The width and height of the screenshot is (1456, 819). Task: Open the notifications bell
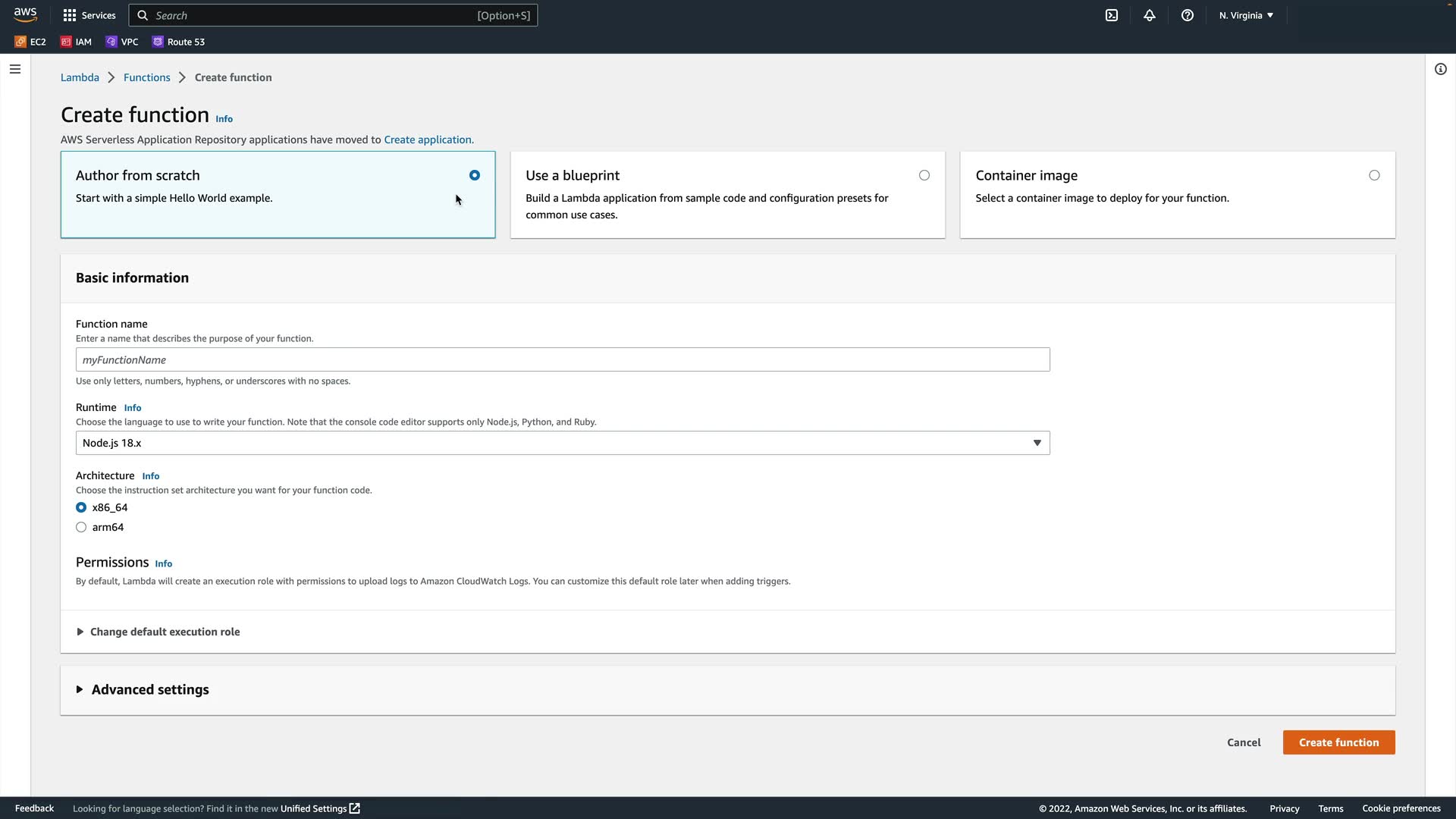pyautogui.click(x=1150, y=15)
